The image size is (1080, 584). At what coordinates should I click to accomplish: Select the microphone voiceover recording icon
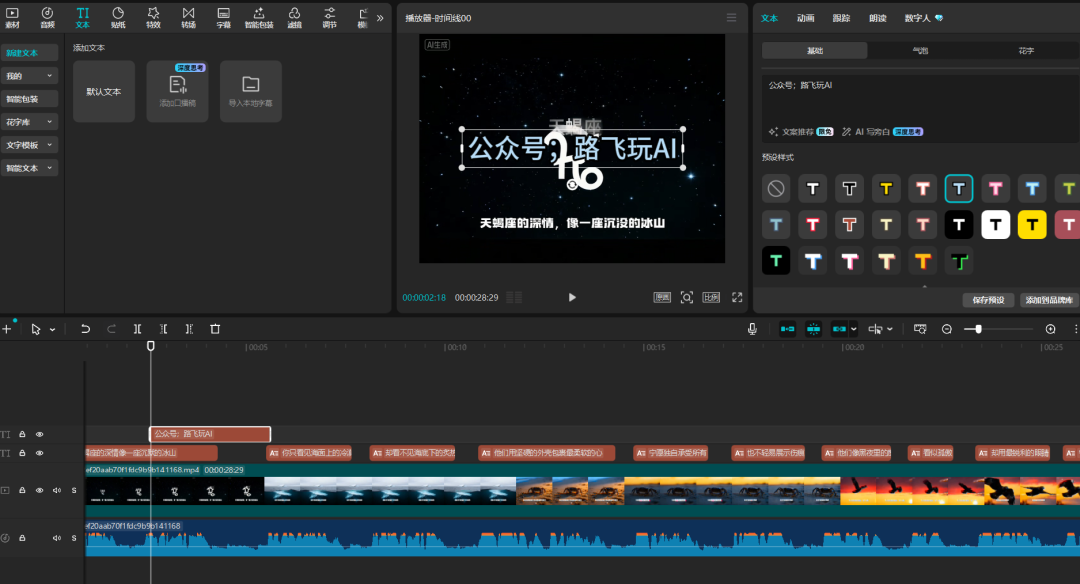[752, 328]
